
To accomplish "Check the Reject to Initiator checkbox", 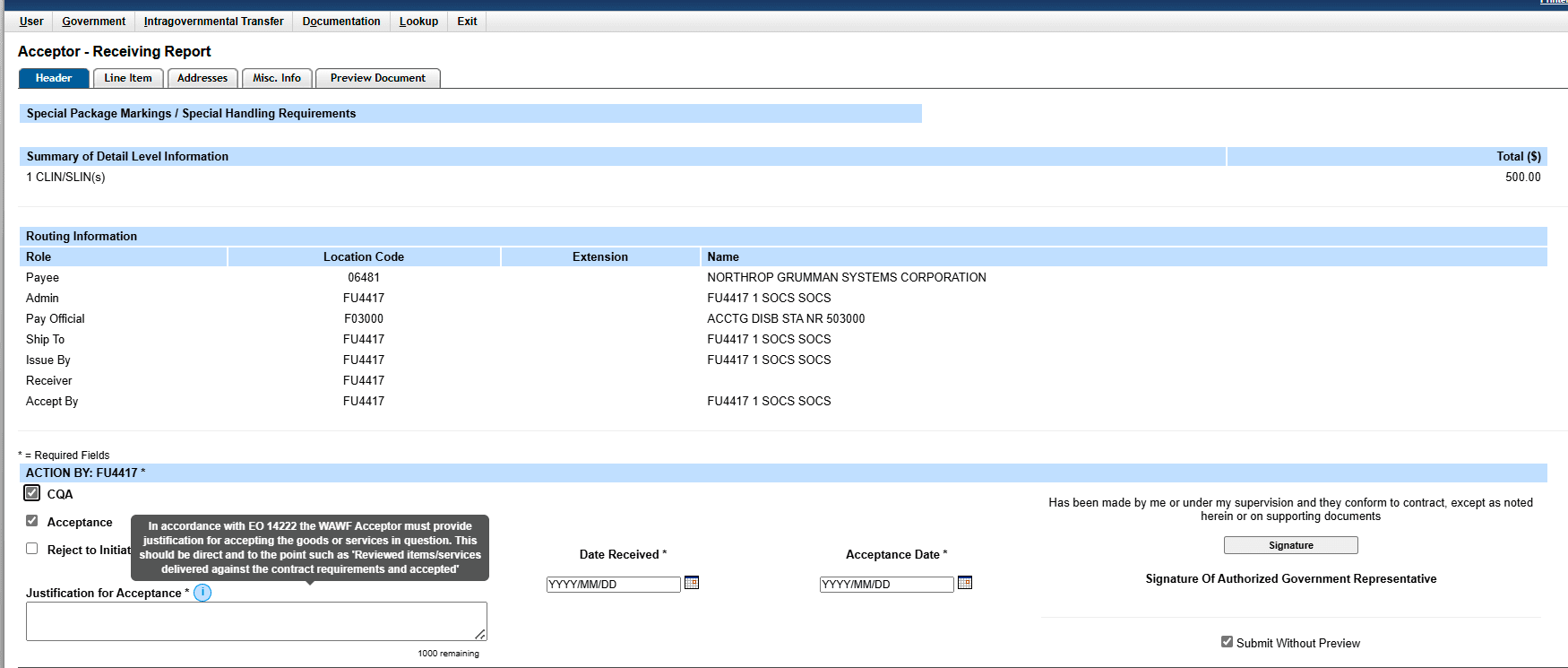I will (x=32, y=549).
